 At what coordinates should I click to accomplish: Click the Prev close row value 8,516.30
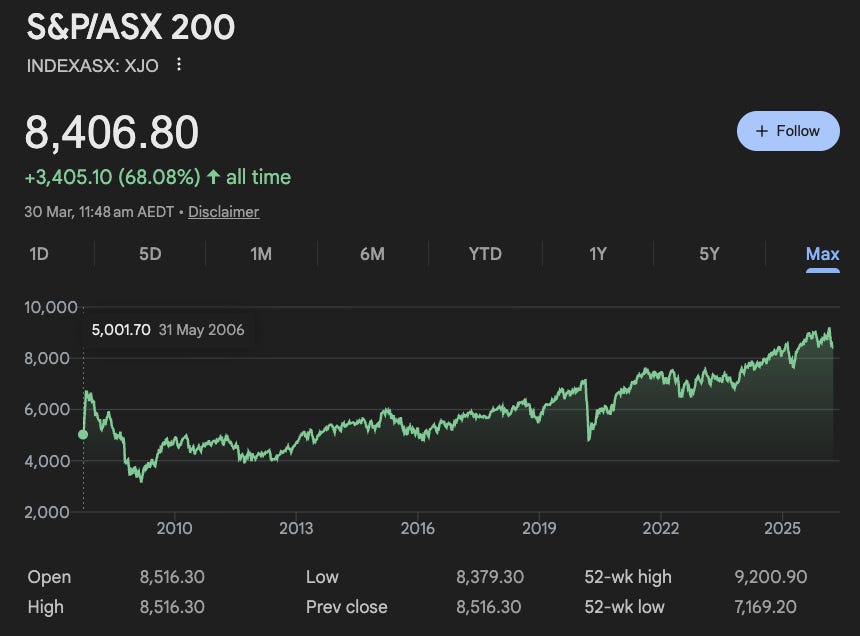[489, 607]
